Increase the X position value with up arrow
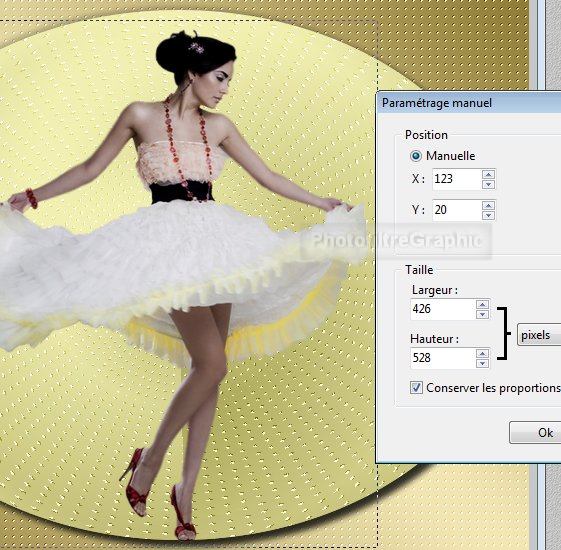 click(488, 174)
